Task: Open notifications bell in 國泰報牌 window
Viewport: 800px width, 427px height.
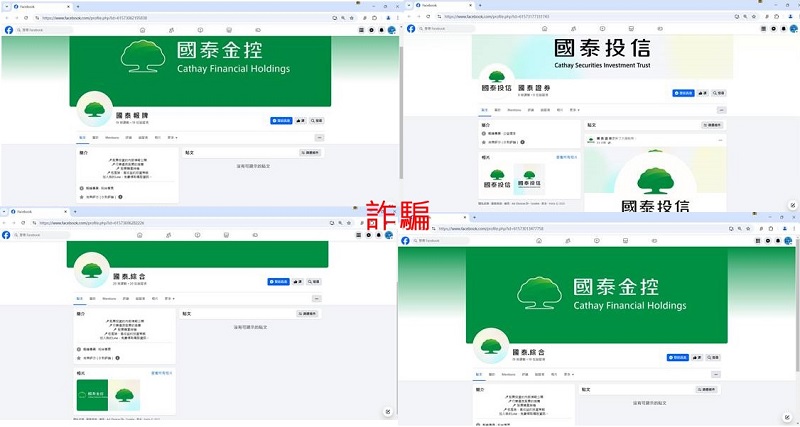Action: (380, 30)
